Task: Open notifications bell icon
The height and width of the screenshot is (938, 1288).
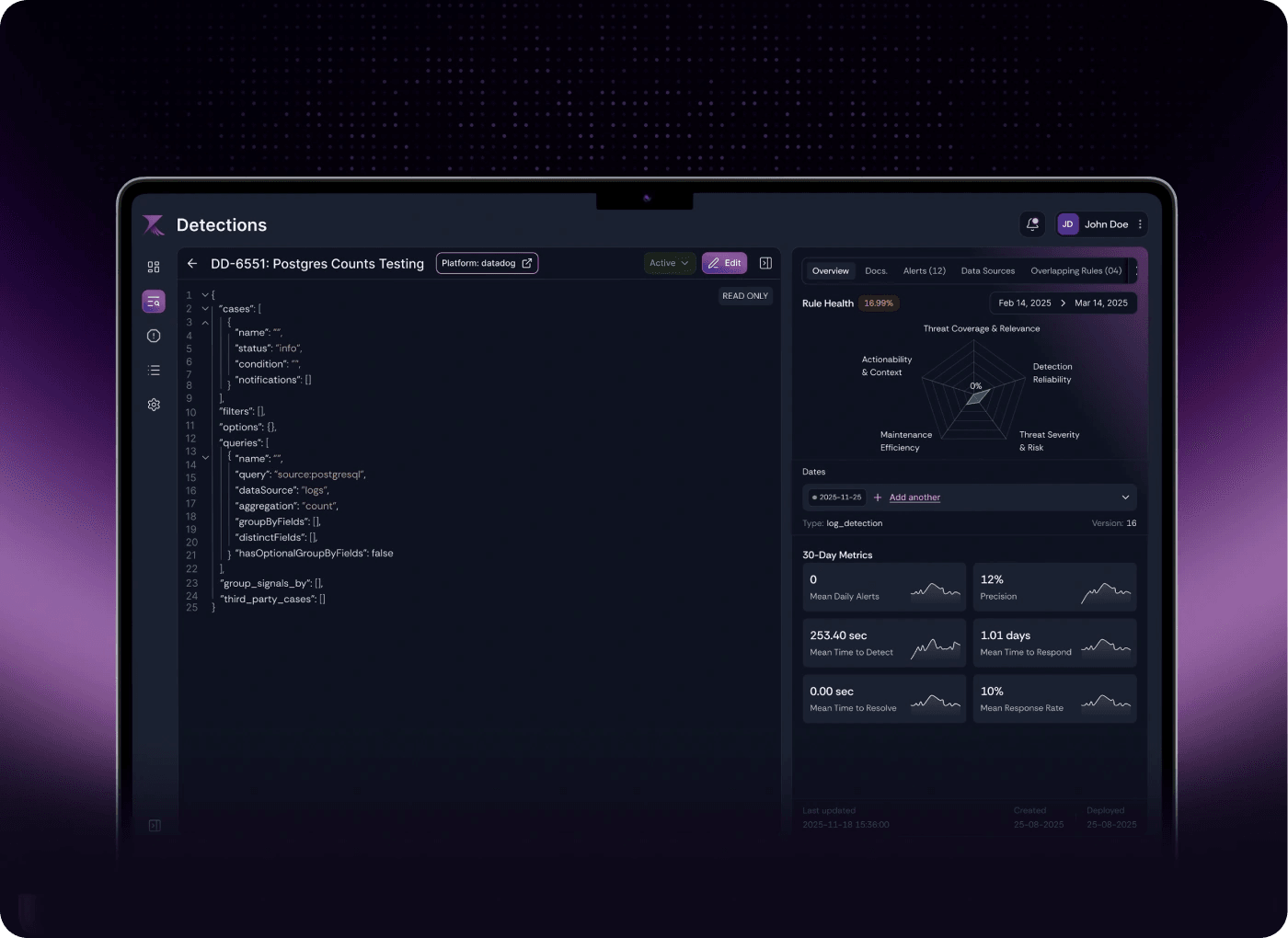Action: (x=1033, y=224)
